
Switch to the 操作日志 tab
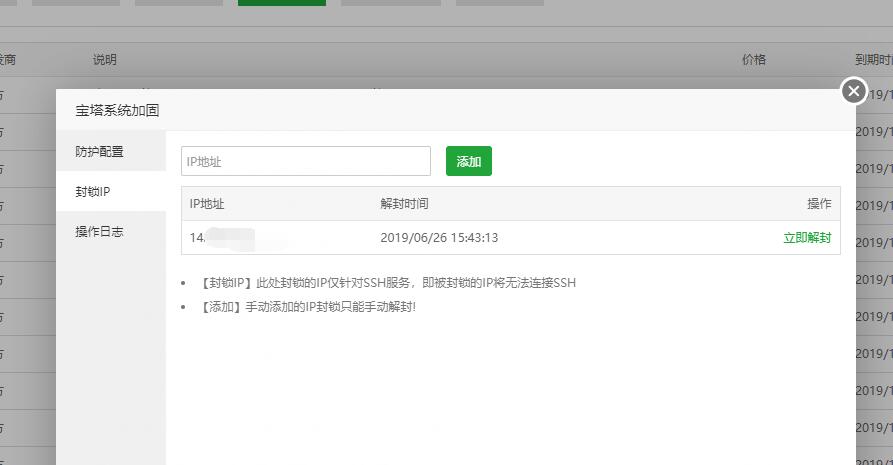point(111,231)
